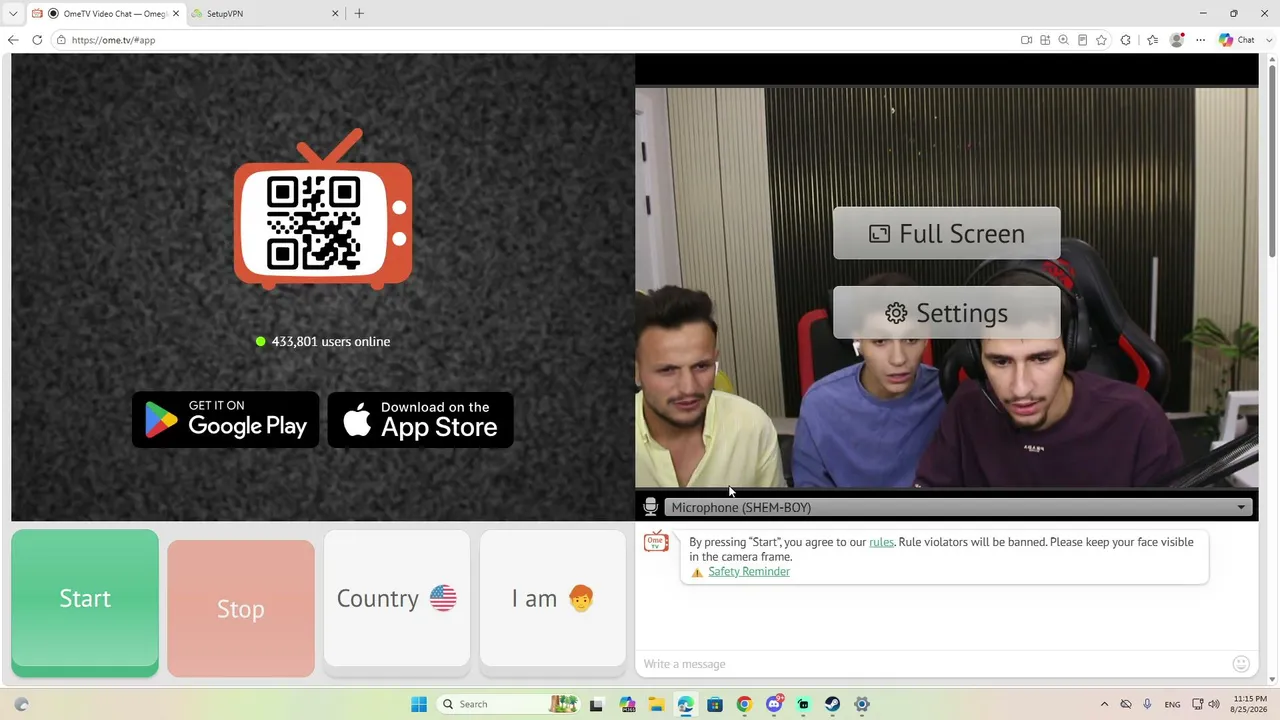The width and height of the screenshot is (1280, 720).
Task: Go back using the browser back arrow
Action: [x=13, y=40]
